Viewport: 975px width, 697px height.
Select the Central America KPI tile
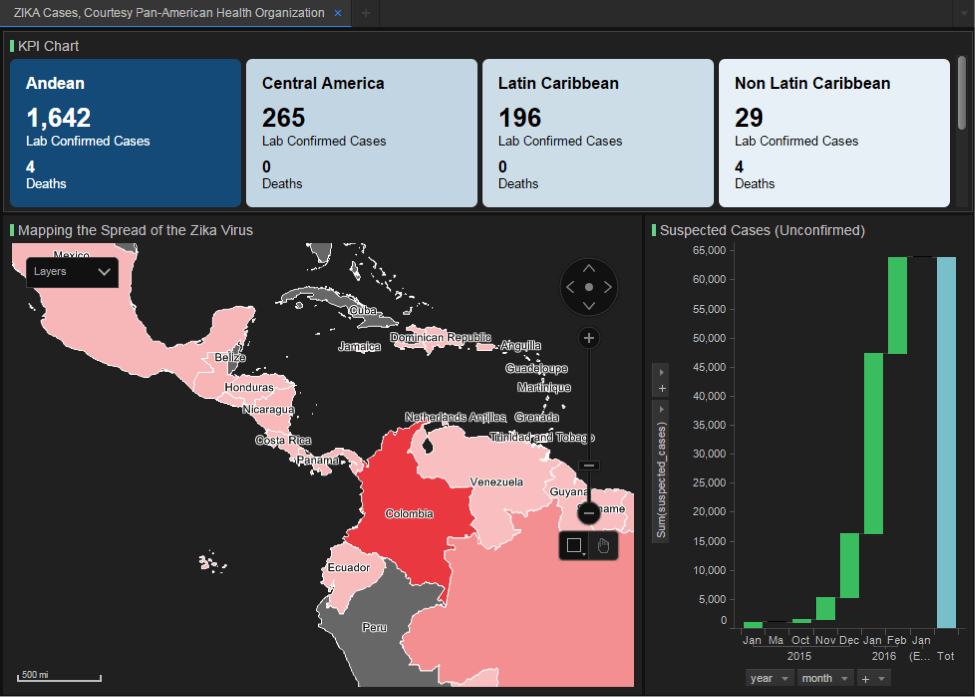coord(362,133)
